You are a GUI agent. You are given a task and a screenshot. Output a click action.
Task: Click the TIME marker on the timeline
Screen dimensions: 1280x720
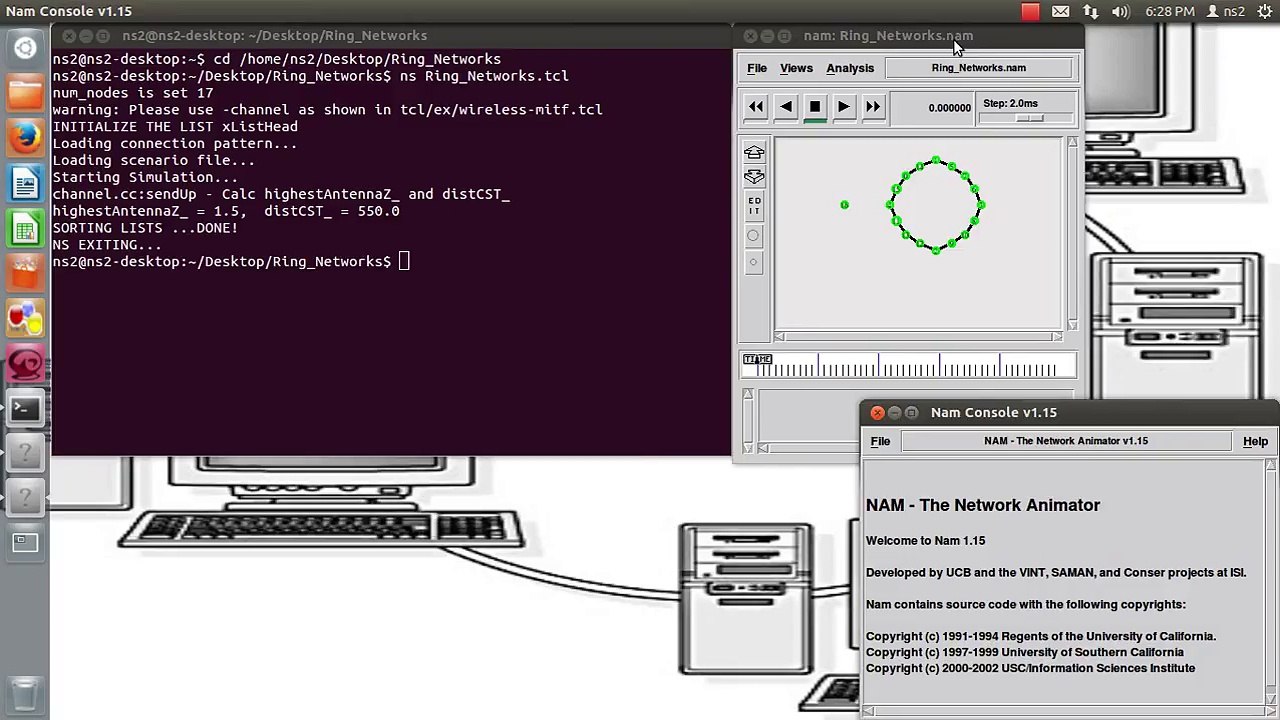(x=757, y=359)
